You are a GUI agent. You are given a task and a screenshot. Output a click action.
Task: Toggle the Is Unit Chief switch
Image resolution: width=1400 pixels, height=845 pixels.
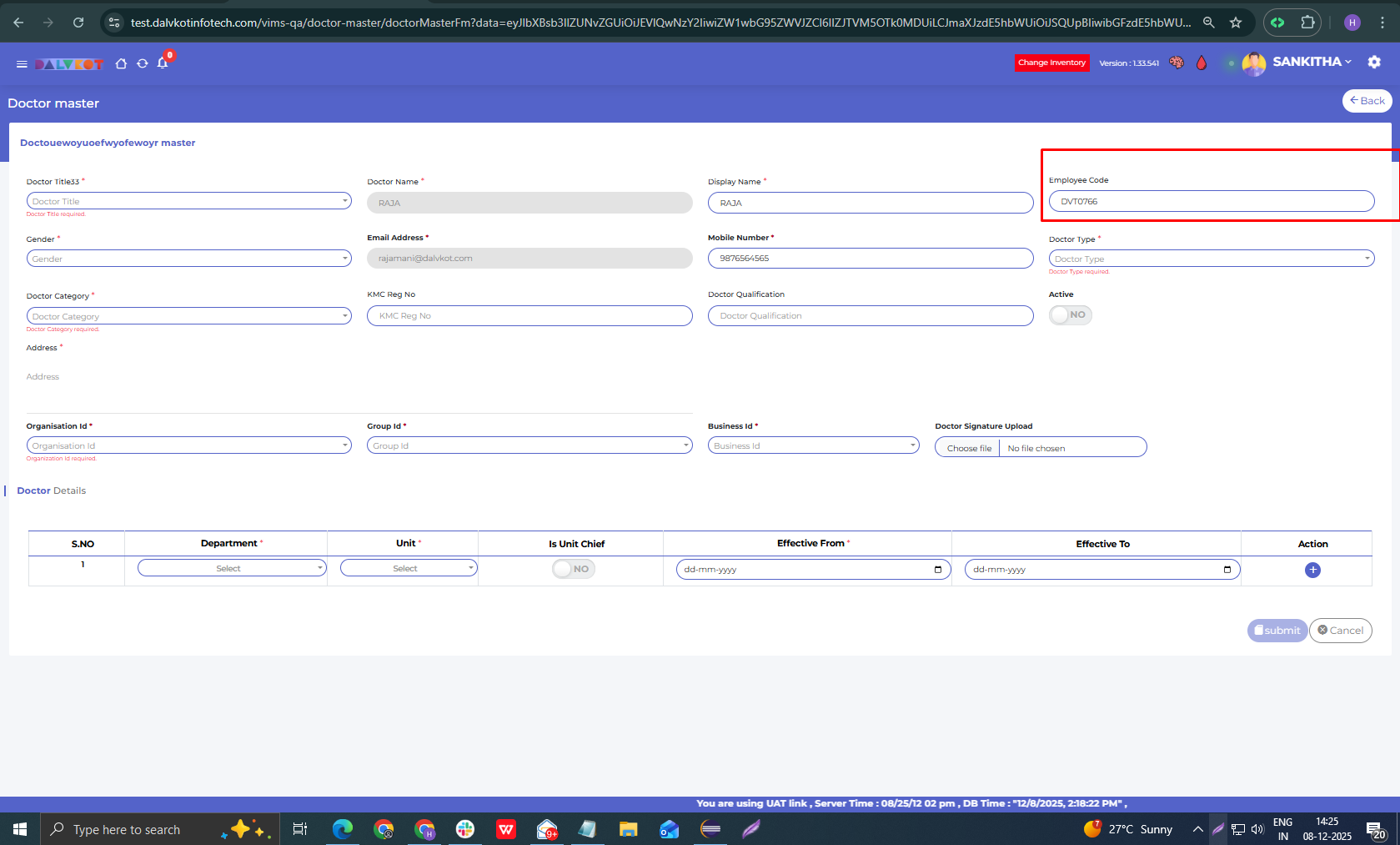click(x=574, y=569)
